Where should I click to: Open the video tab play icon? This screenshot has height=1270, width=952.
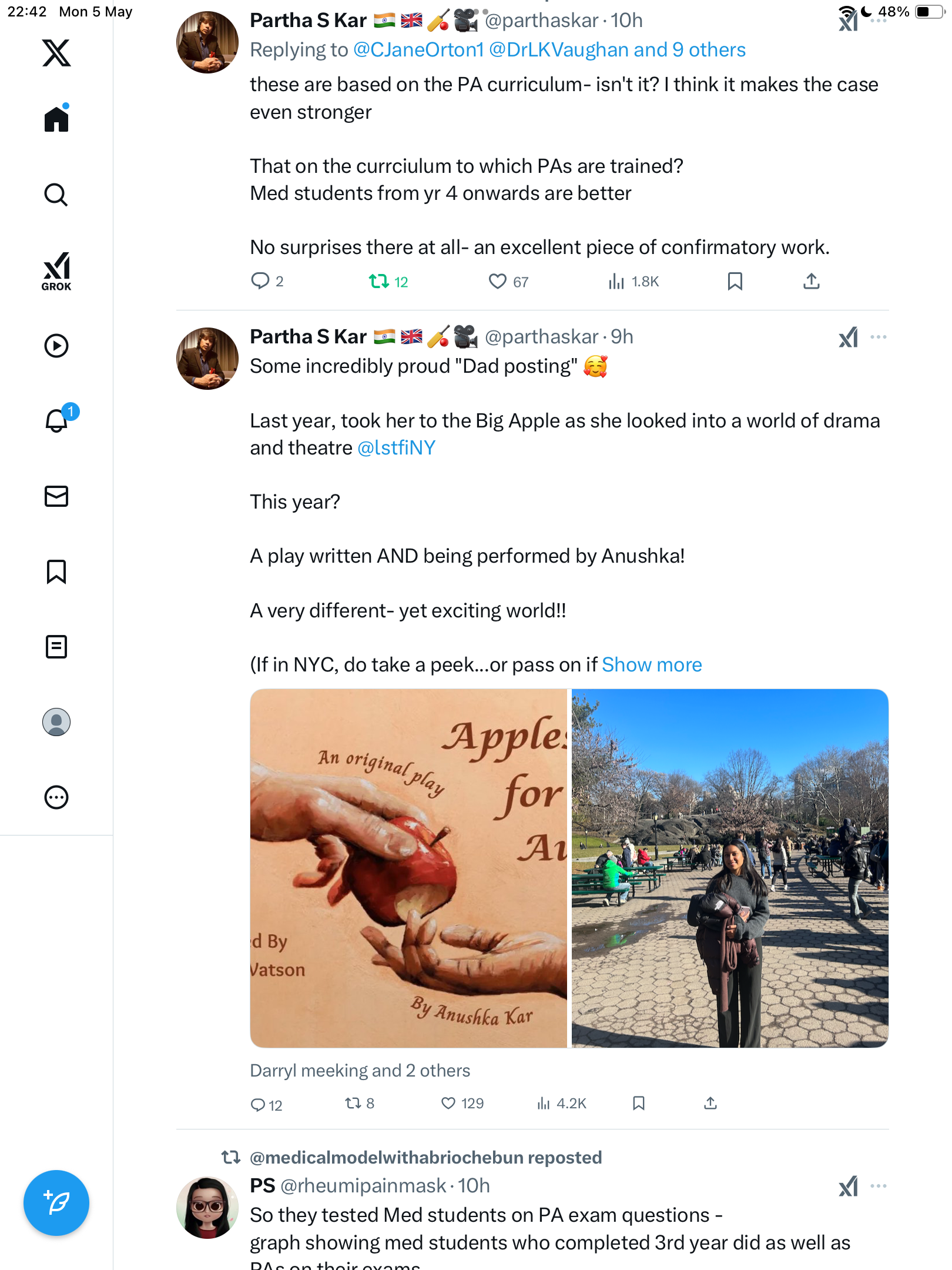click(56, 346)
